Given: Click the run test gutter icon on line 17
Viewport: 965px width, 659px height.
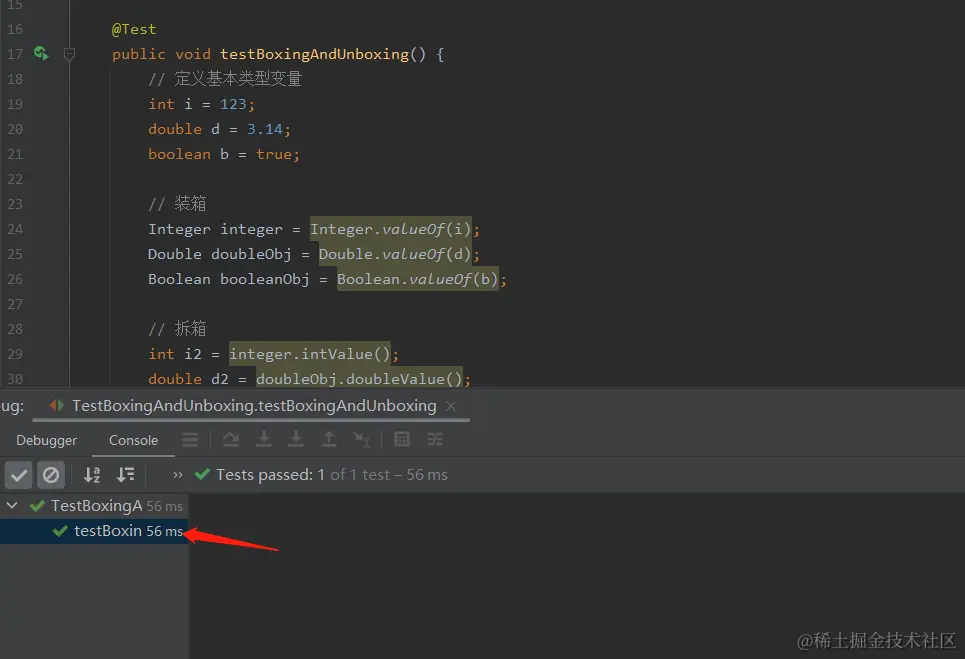Looking at the screenshot, I should pyautogui.click(x=41, y=54).
